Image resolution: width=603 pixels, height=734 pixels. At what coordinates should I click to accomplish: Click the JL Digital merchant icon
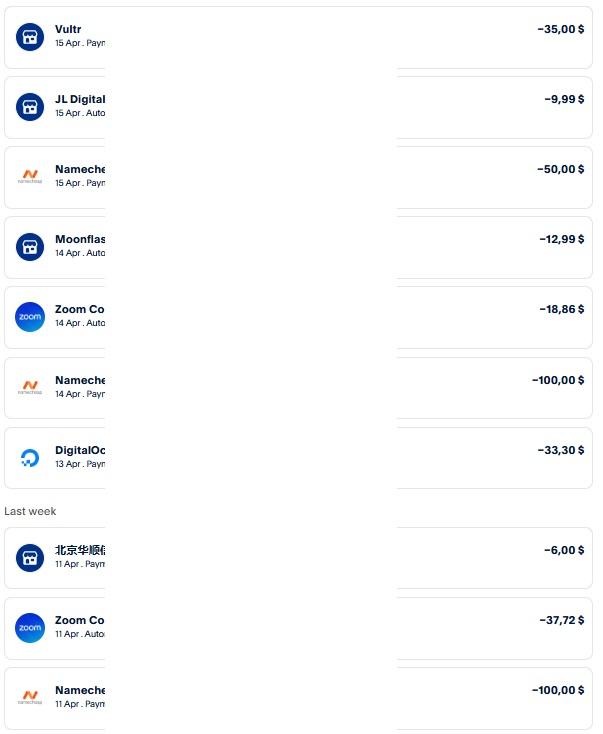(30, 107)
